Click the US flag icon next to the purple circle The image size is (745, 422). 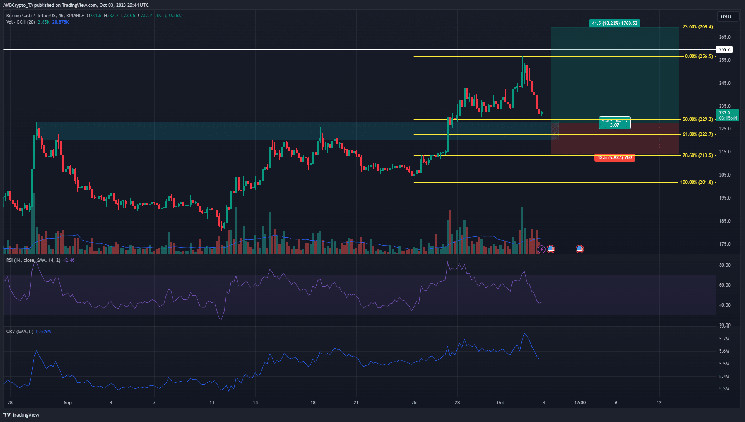[x=551, y=249]
